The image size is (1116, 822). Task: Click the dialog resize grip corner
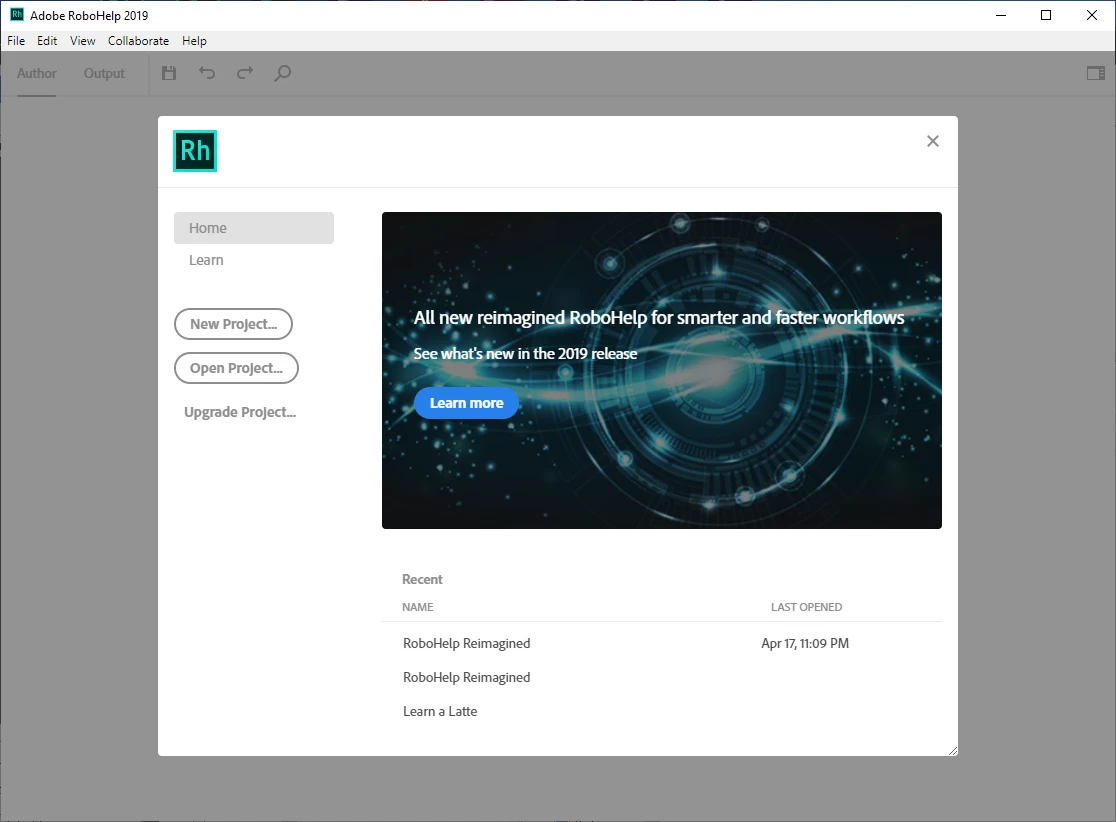pyautogui.click(x=953, y=751)
